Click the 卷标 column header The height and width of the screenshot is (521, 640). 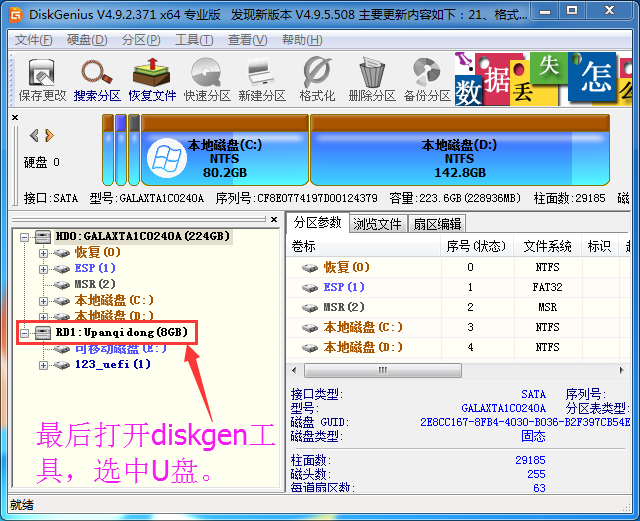click(363, 246)
